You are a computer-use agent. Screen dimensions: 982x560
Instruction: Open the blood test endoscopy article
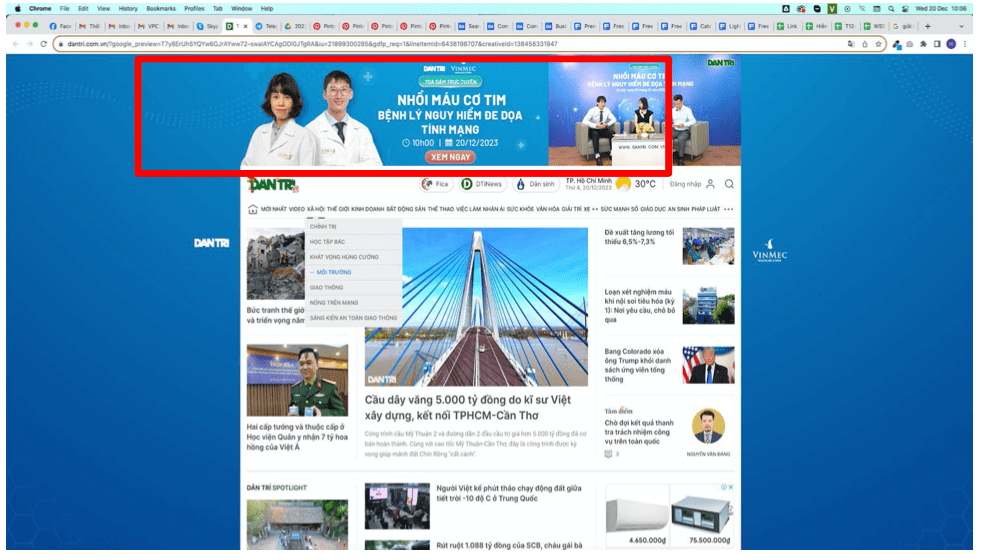(x=639, y=306)
